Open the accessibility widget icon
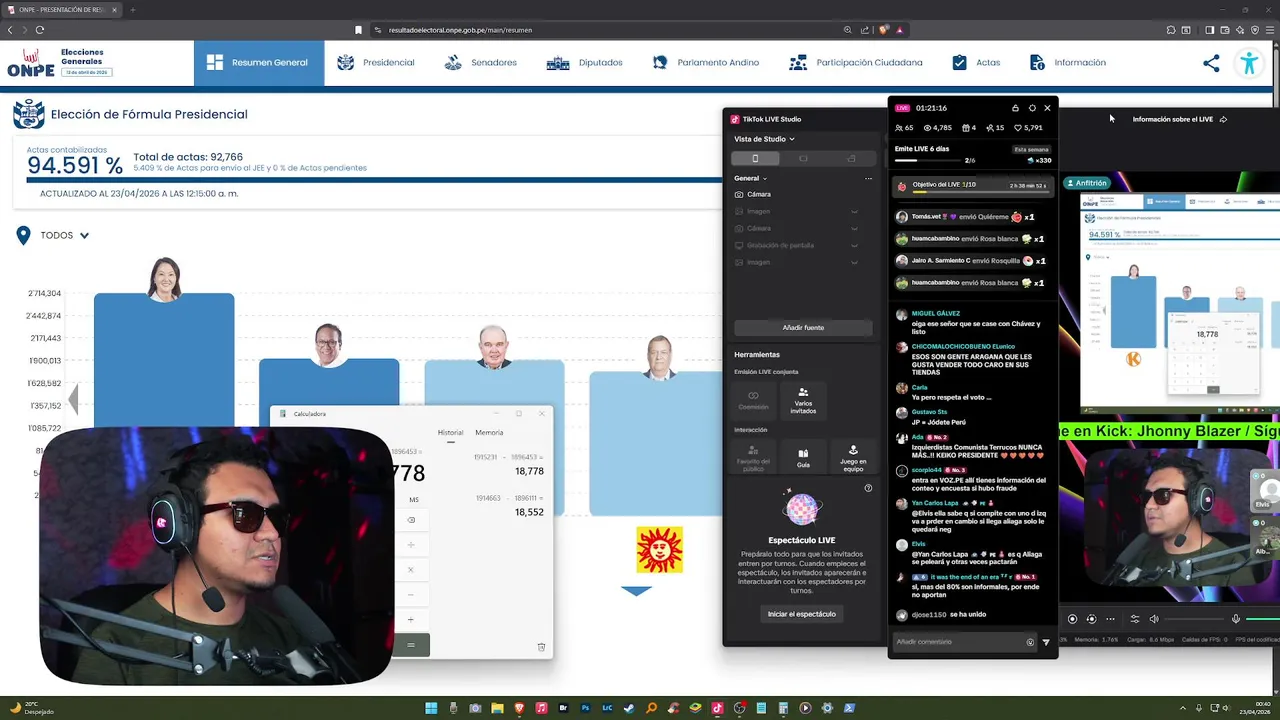The image size is (1280, 720). tap(1249, 63)
